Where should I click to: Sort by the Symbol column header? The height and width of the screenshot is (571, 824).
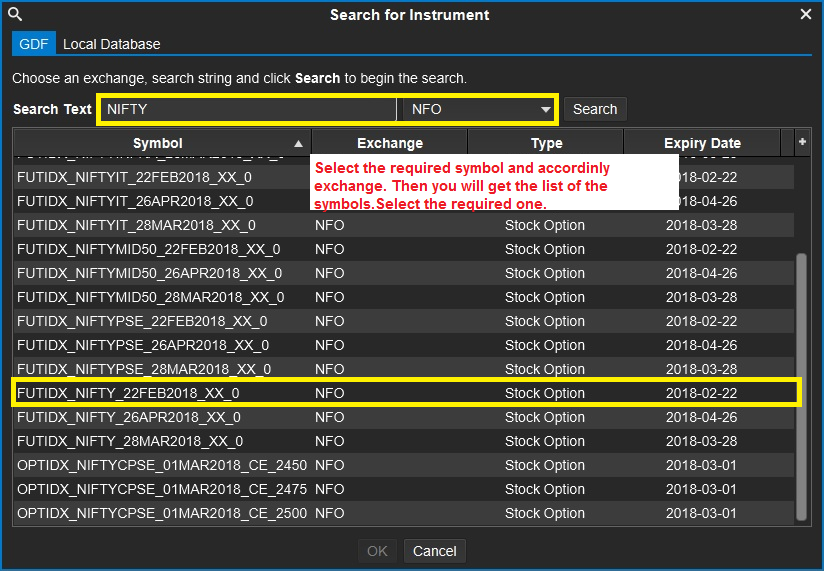(x=162, y=143)
